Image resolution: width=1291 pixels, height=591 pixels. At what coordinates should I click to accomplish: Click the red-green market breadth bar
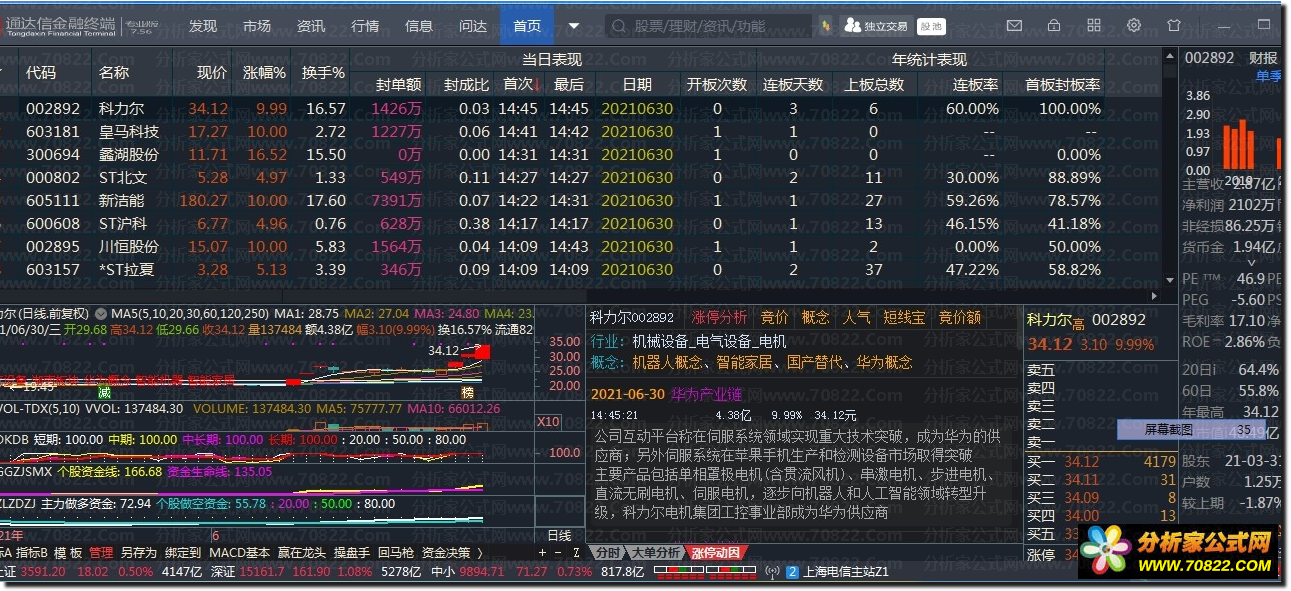(703, 572)
